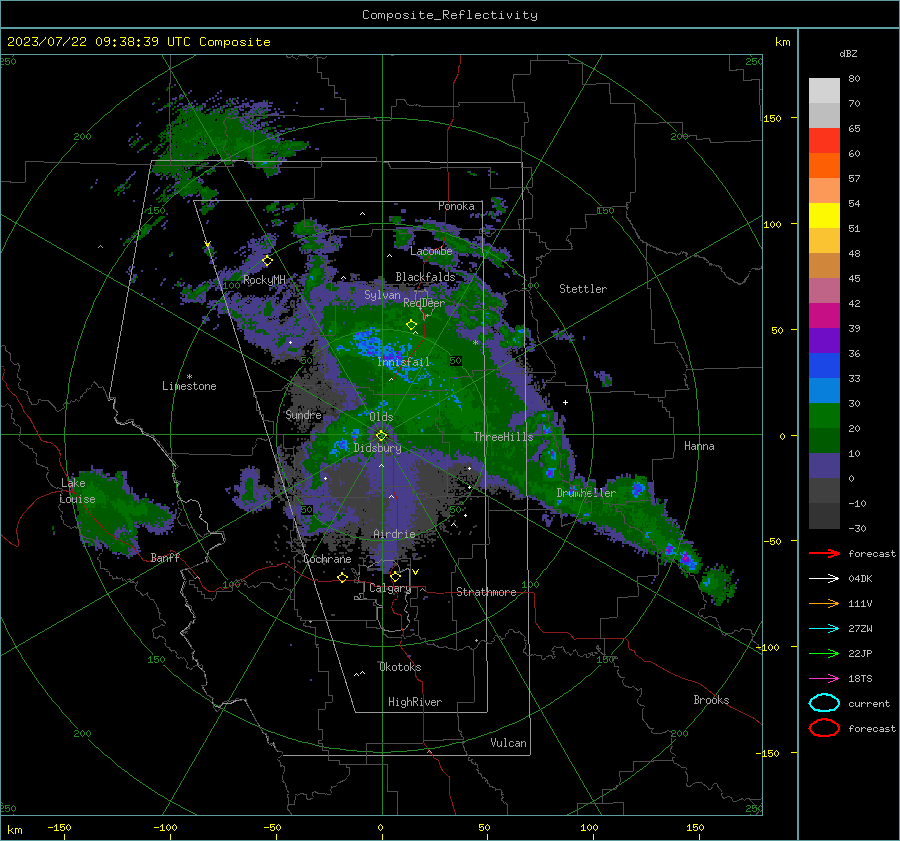Click the Drumheller label
This screenshot has width=900, height=841.
click(586, 493)
